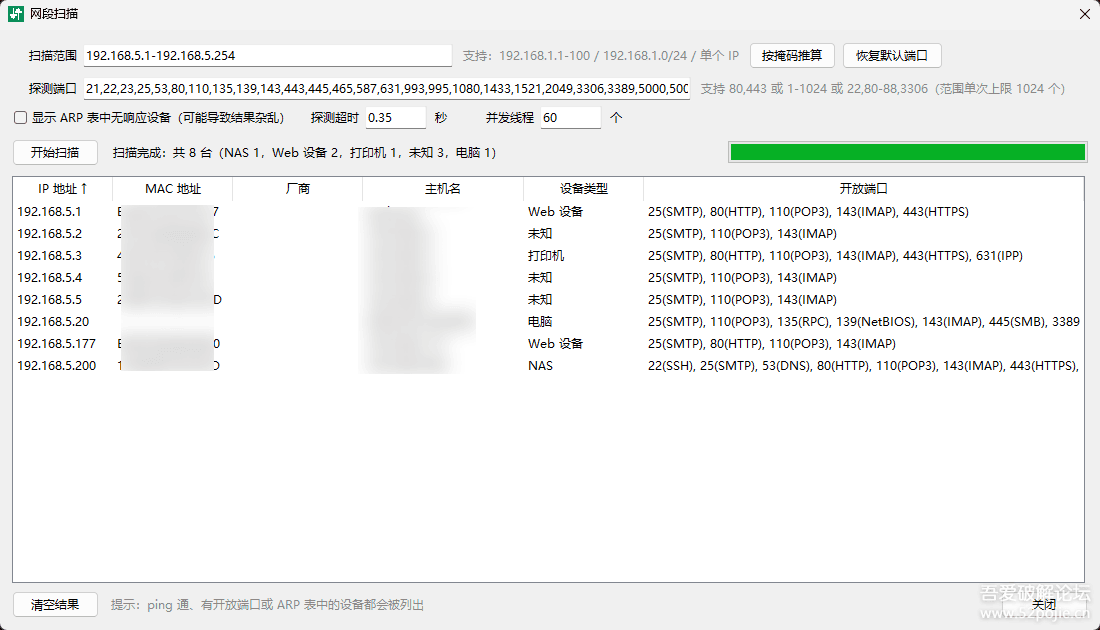
Task: Click open ports cell starting with 22(SSH)
Action: pyautogui.click(x=863, y=366)
